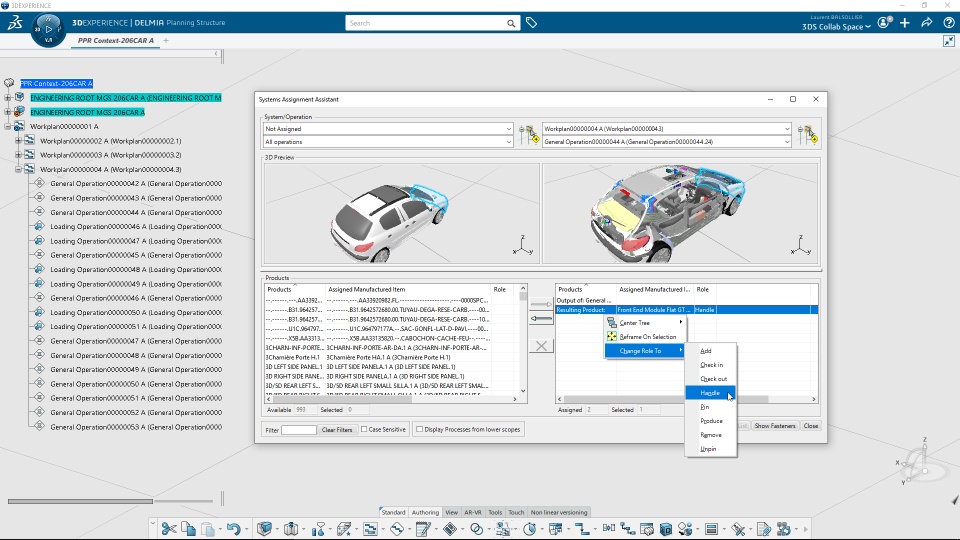Click the Clear Filters button
This screenshot has width=960, height=540.
point(337,430)
